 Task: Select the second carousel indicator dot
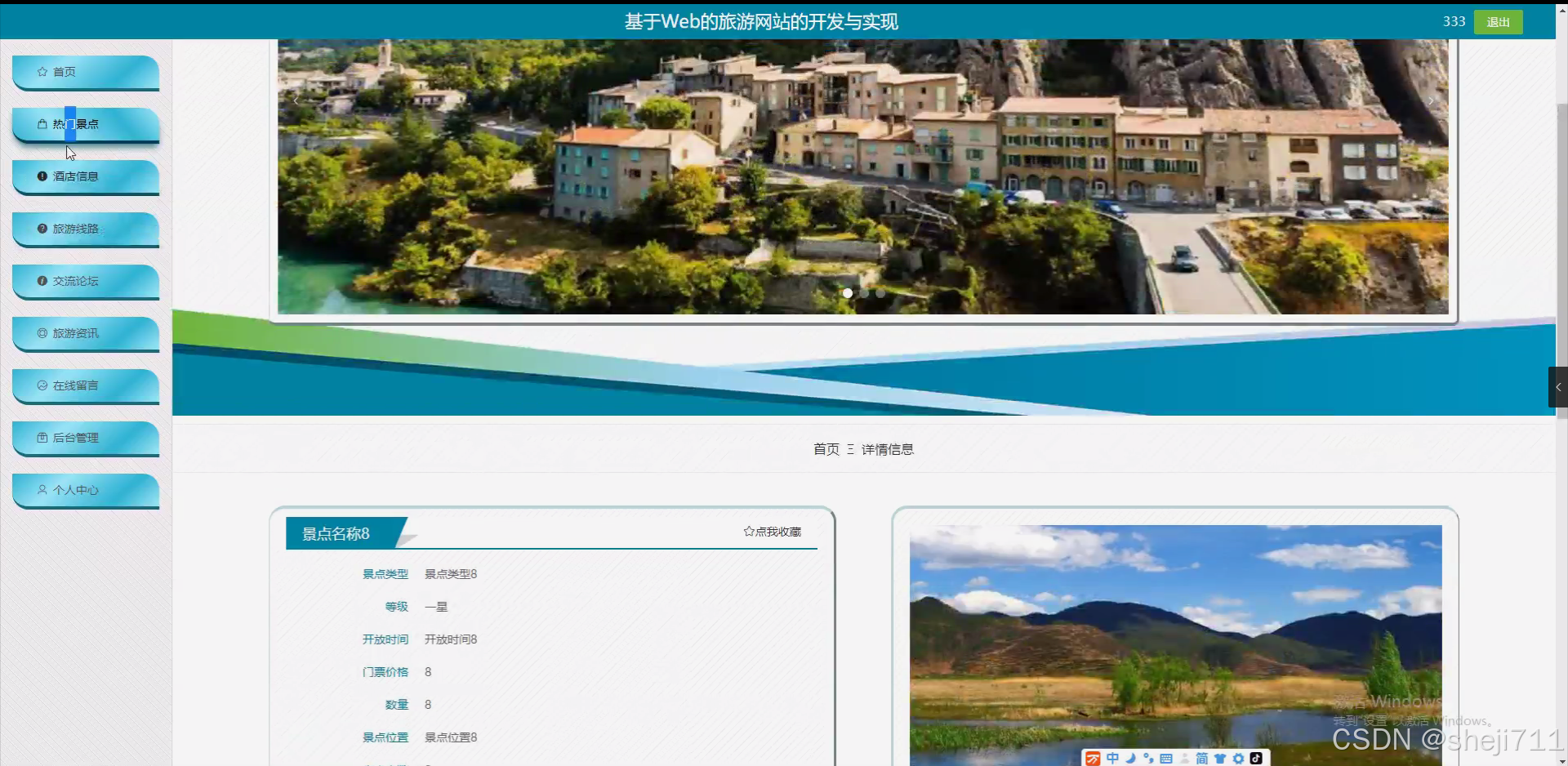864,293
